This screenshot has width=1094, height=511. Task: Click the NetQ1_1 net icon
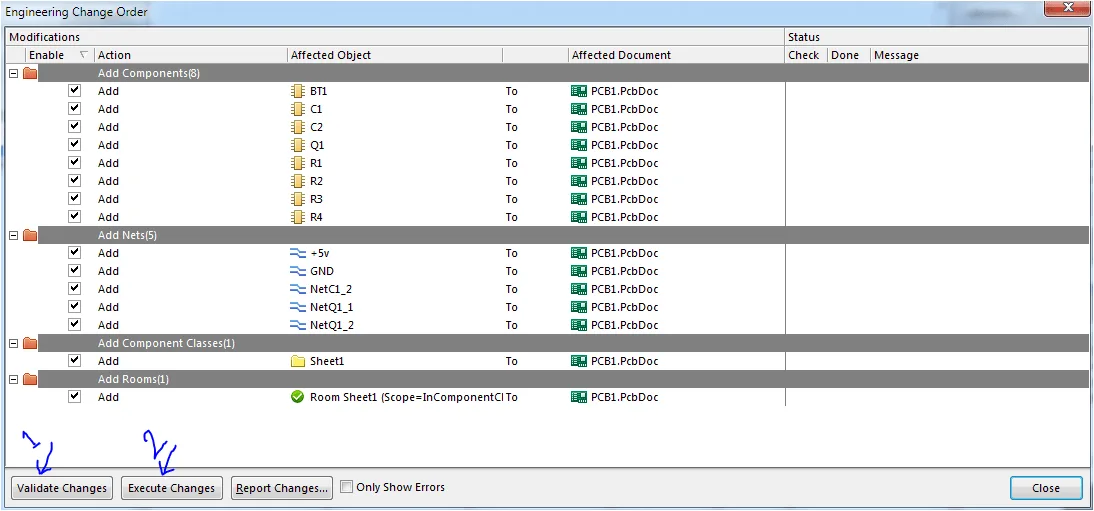298,307
